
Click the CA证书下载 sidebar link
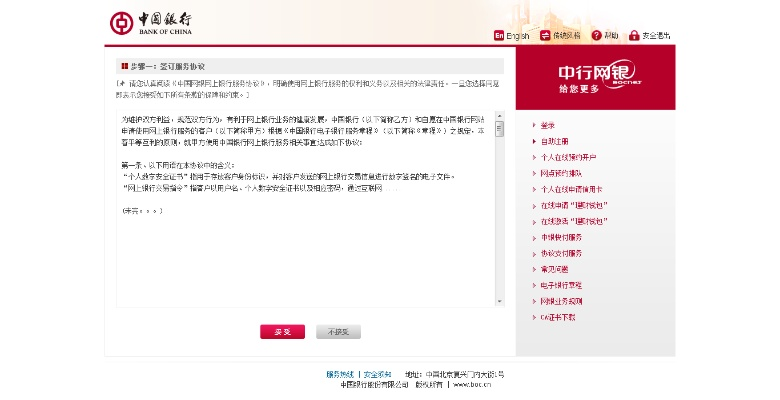coord(558,317)
